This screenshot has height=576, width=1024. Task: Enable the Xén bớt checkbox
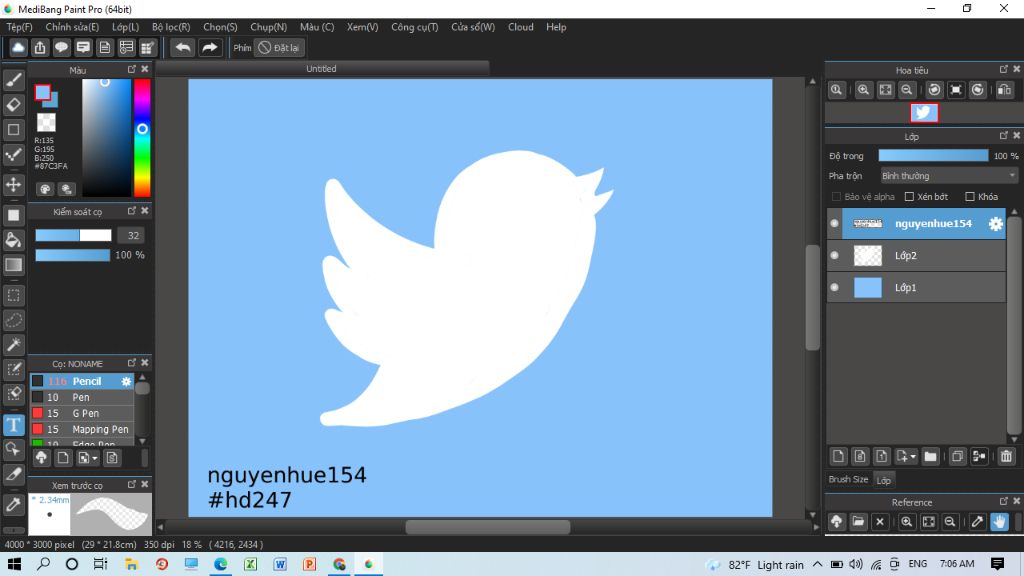pyautogui.click(x=909, y=197)
